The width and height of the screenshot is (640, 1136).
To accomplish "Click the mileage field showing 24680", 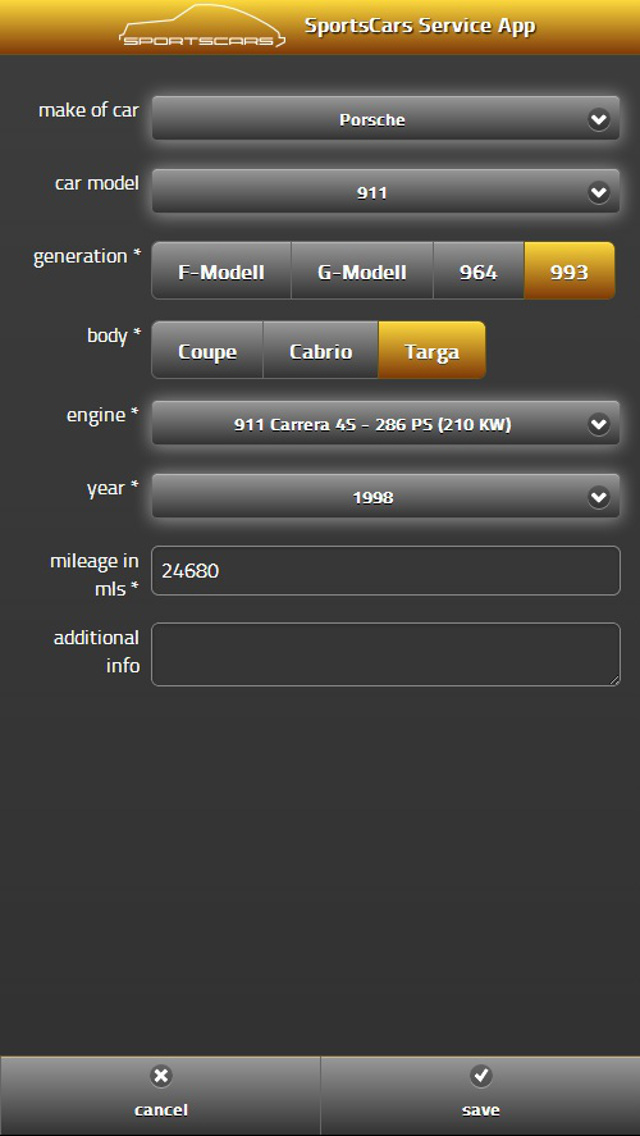I will (x=386, y=571).
